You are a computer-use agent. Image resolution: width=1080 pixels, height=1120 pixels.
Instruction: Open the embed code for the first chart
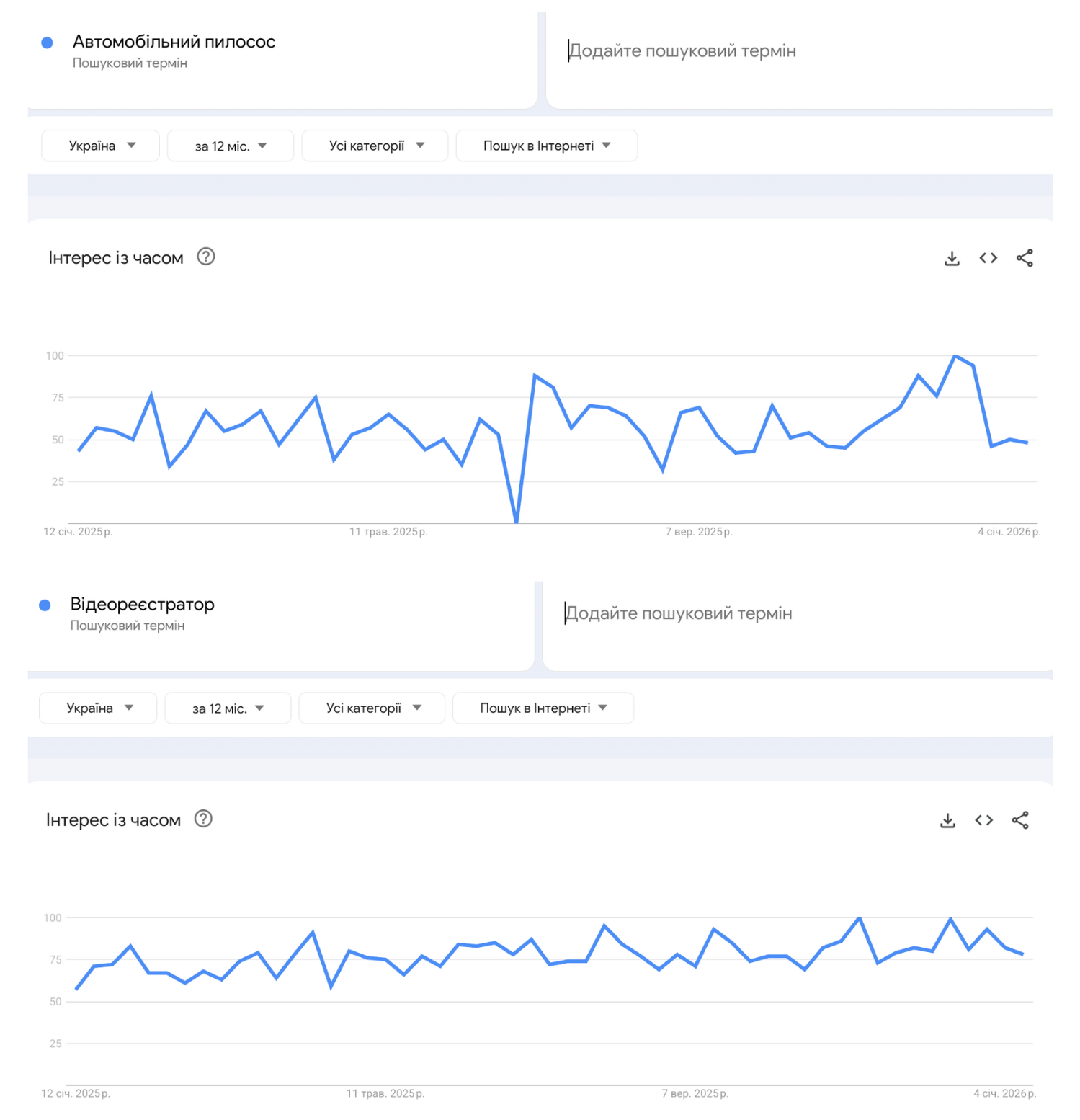[x=988, y=257]
